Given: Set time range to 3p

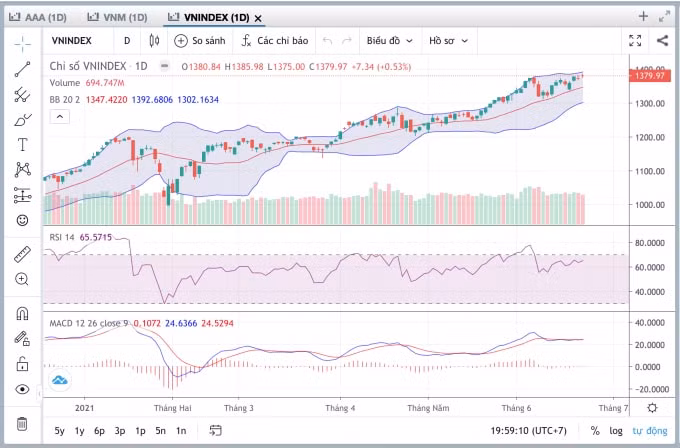Looking at the screenshot, I should (x=120, y=431).
